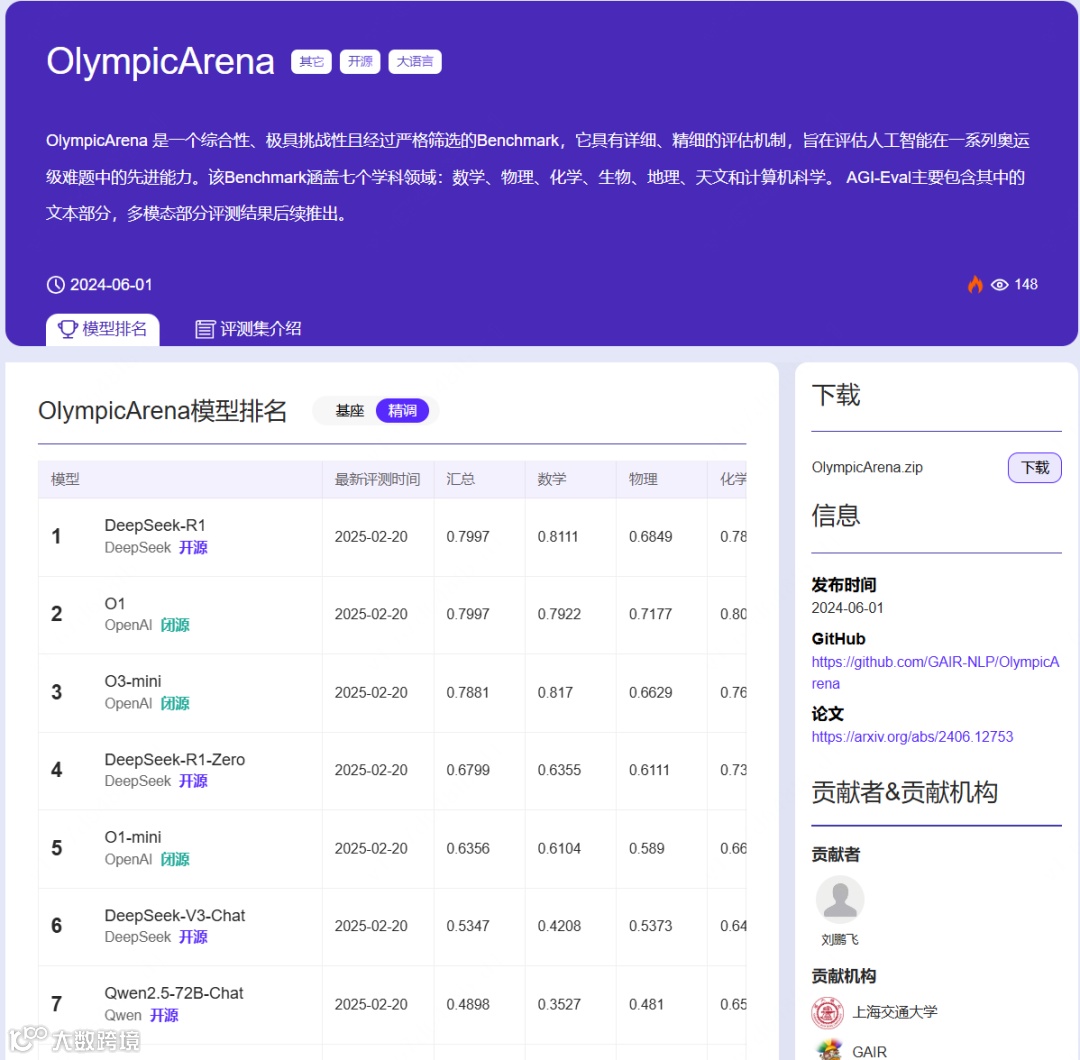
Task: Click the 开源 label under DeepSeek-R1
Action: coord(194,548)
